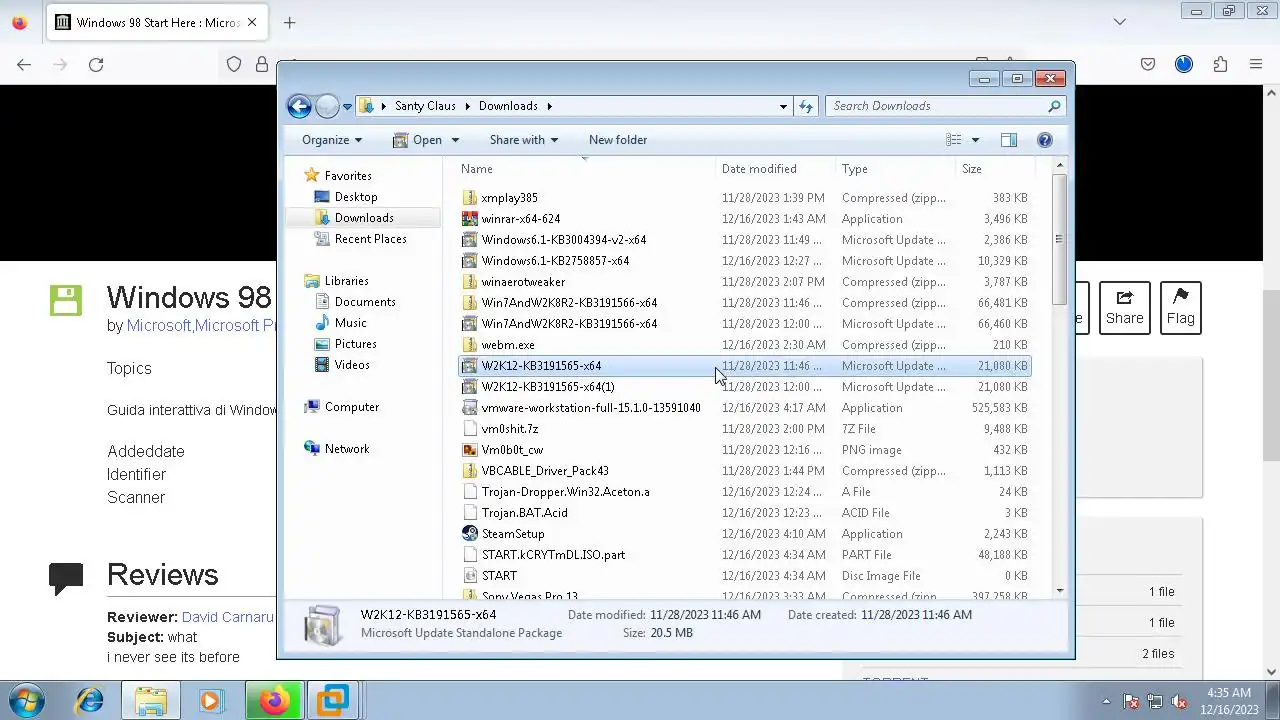Open the Windows Start menu
The height and width of the screenshot is (720, 1280).
(x=26, y=700)
